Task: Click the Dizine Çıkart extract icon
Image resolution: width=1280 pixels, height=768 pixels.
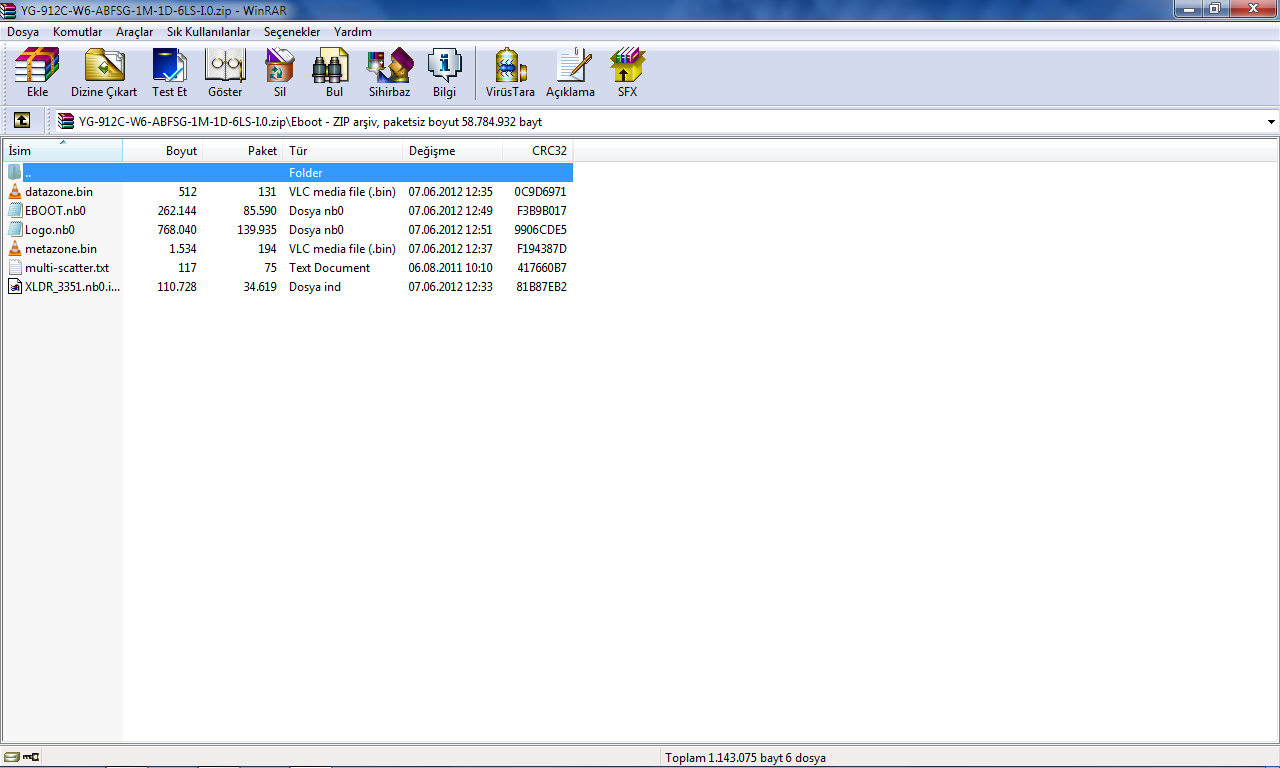Action: click(x=104, y=73)
